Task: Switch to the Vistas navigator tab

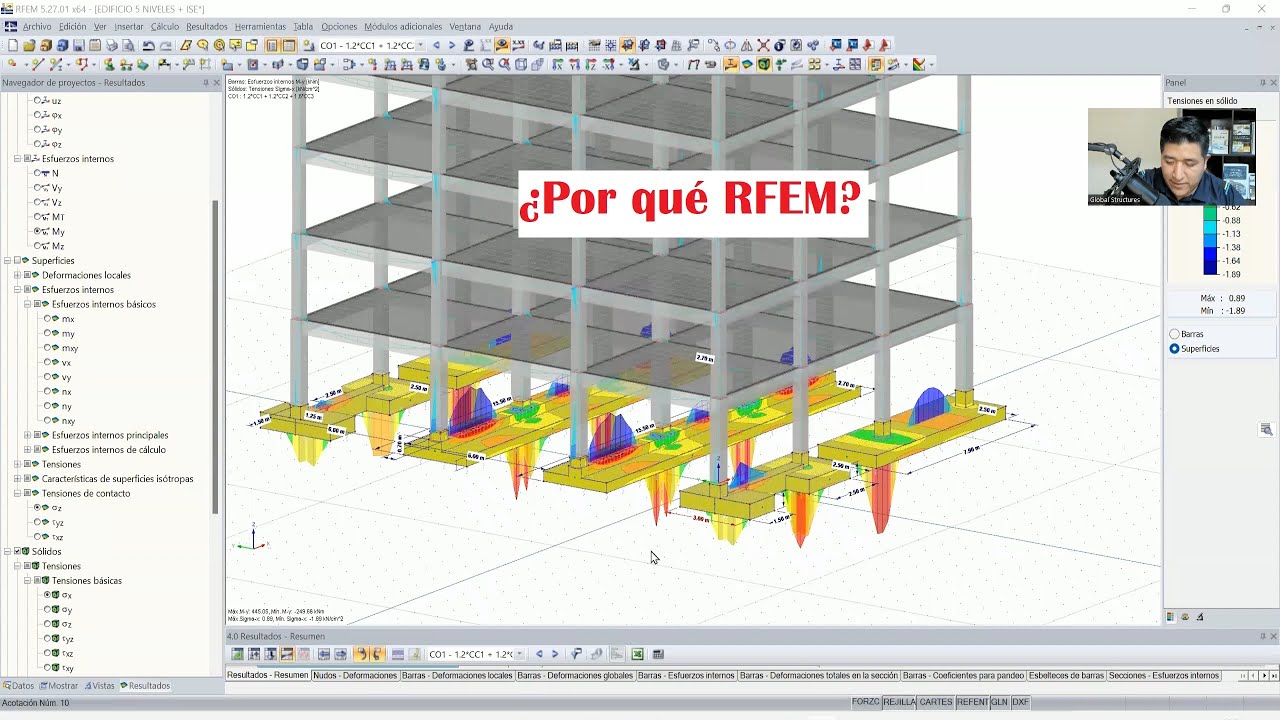Action: 100,686
